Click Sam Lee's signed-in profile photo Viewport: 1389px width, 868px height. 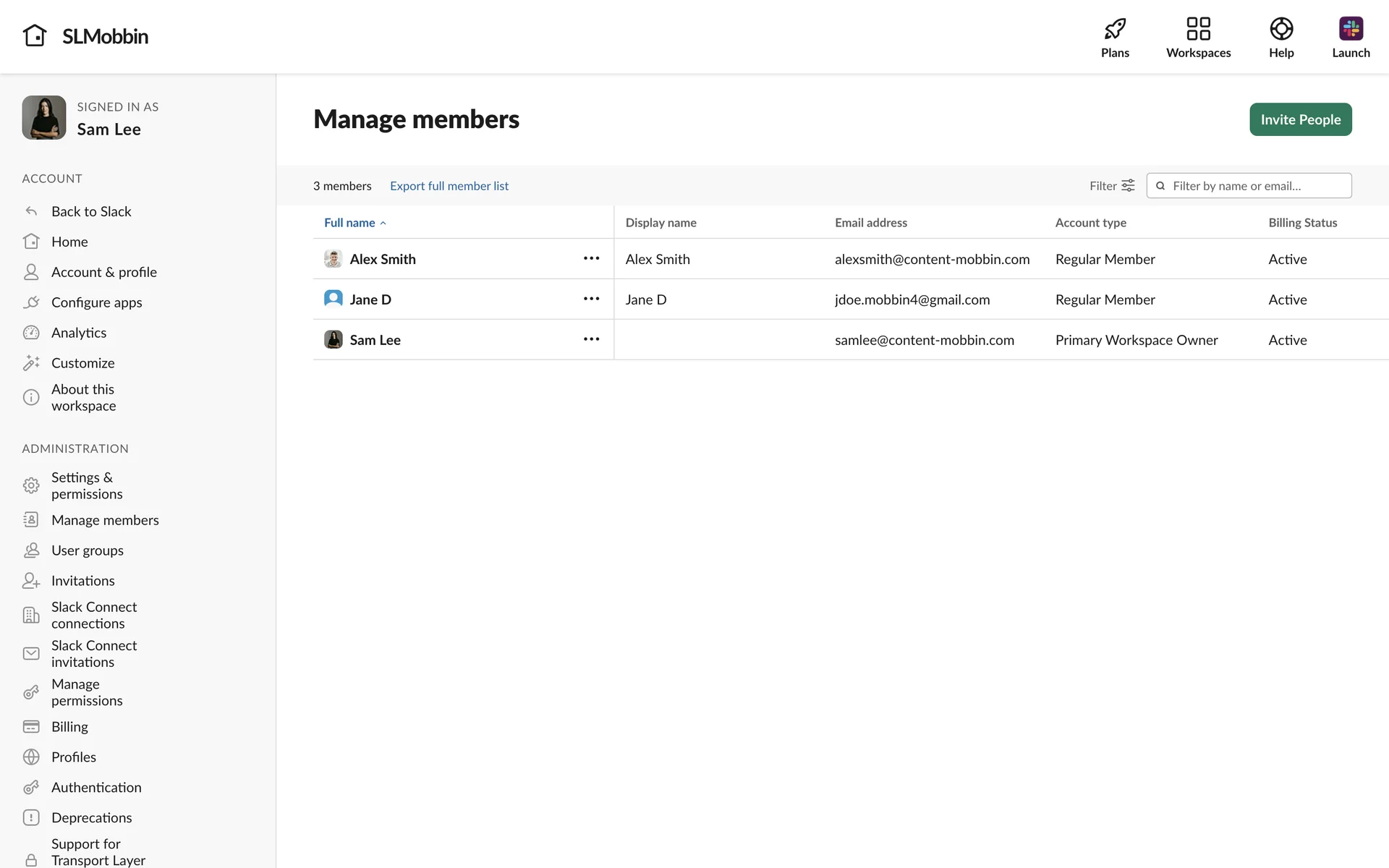tap(44, 117)
